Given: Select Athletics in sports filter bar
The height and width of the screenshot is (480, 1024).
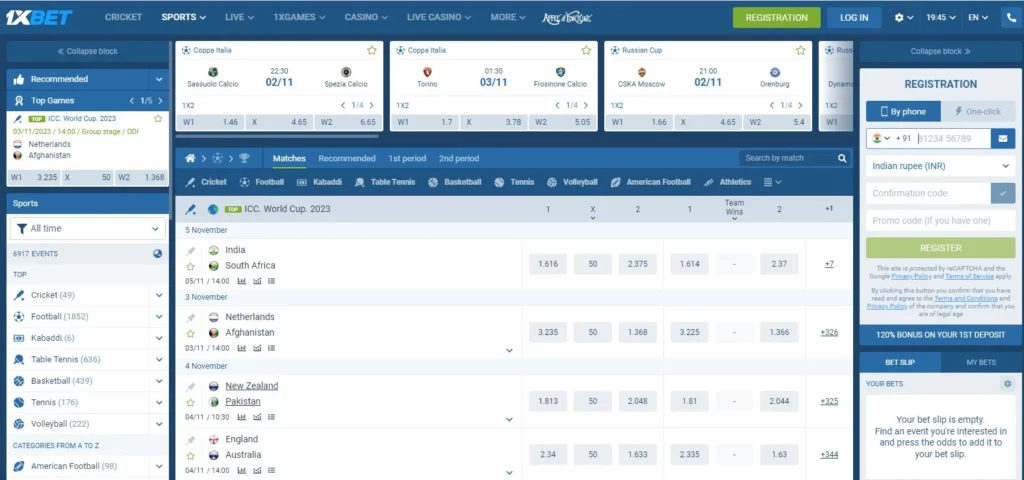Looking at the screenshot, I should pyautogui.click(x=728, y=182).
